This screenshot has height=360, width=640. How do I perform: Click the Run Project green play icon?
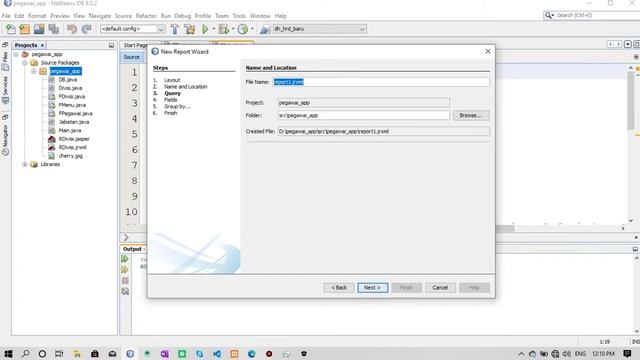(x=205, y=29)
